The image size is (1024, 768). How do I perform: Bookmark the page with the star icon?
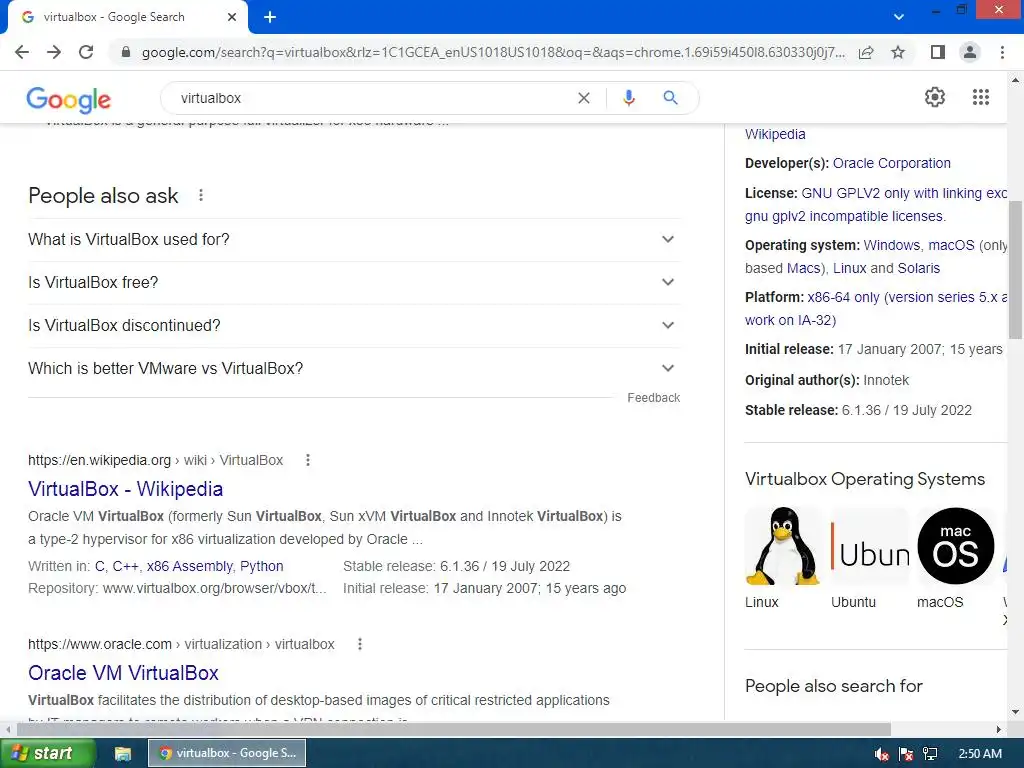(x=899, y=52)
